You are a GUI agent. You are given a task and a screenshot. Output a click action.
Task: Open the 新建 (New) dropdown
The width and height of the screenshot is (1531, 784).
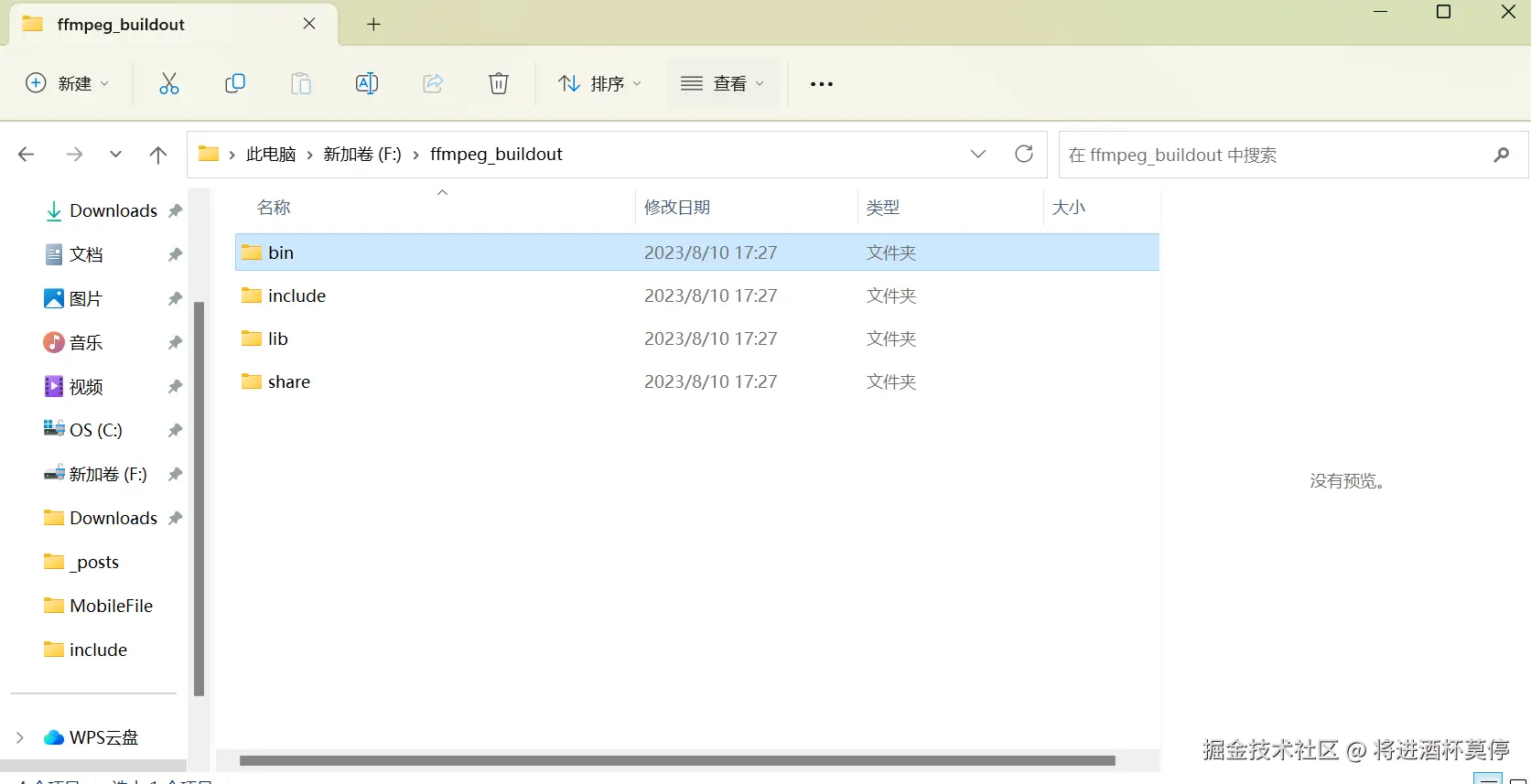pyautogui.click(x=67, y=83)
